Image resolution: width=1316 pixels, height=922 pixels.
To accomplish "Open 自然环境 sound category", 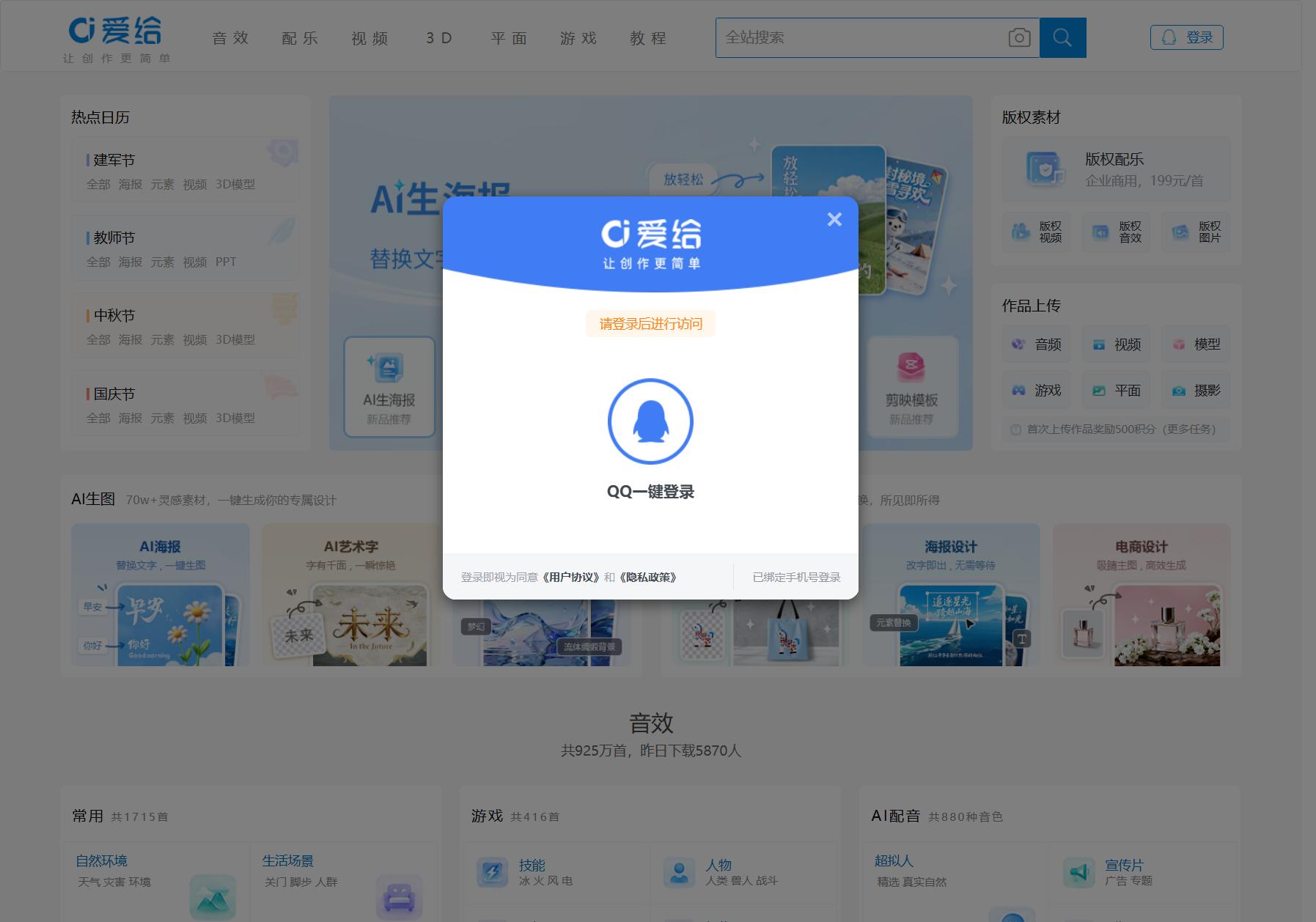I will [101, 861].
